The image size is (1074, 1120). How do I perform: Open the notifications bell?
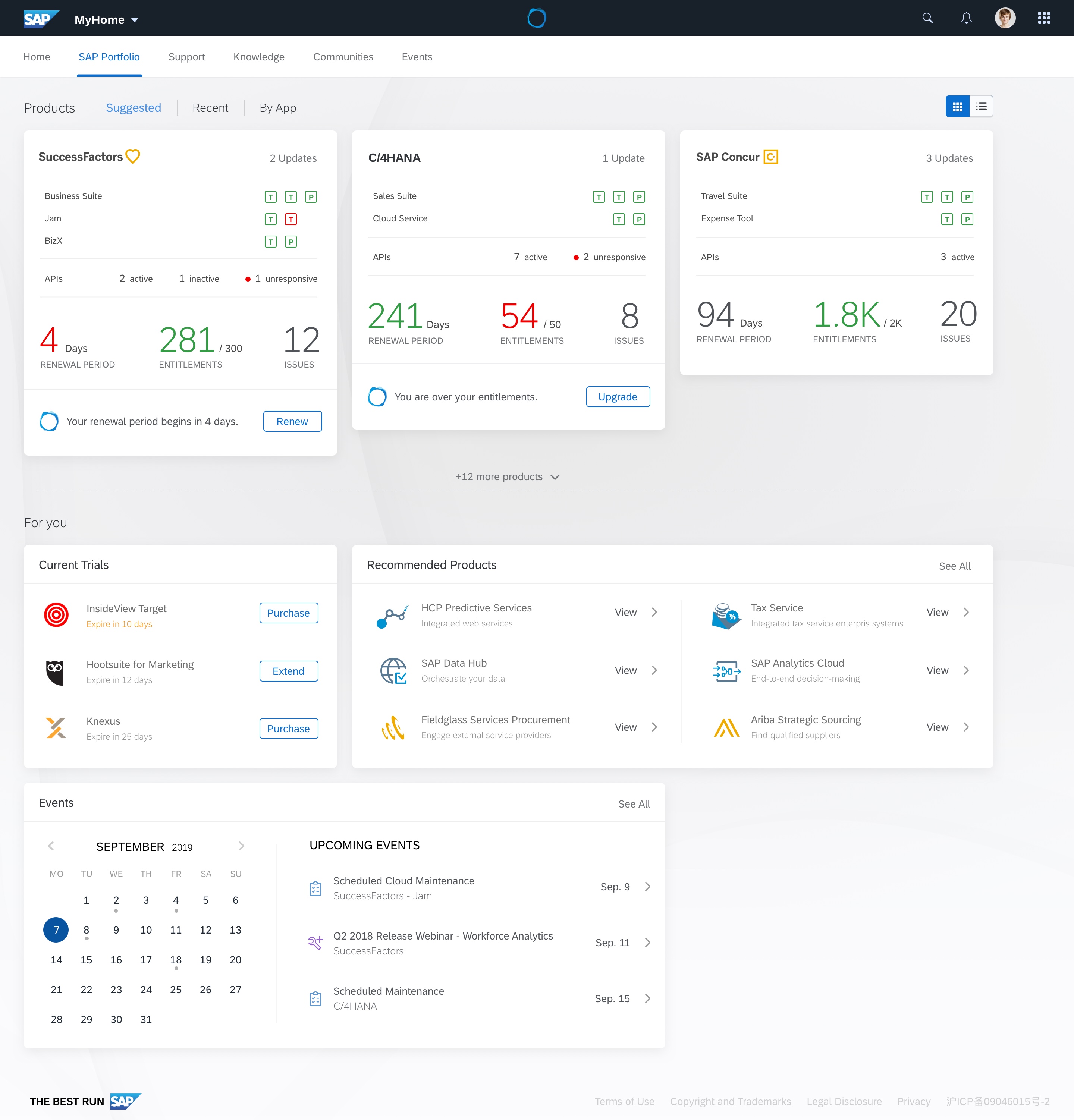[x=966, y=18]
